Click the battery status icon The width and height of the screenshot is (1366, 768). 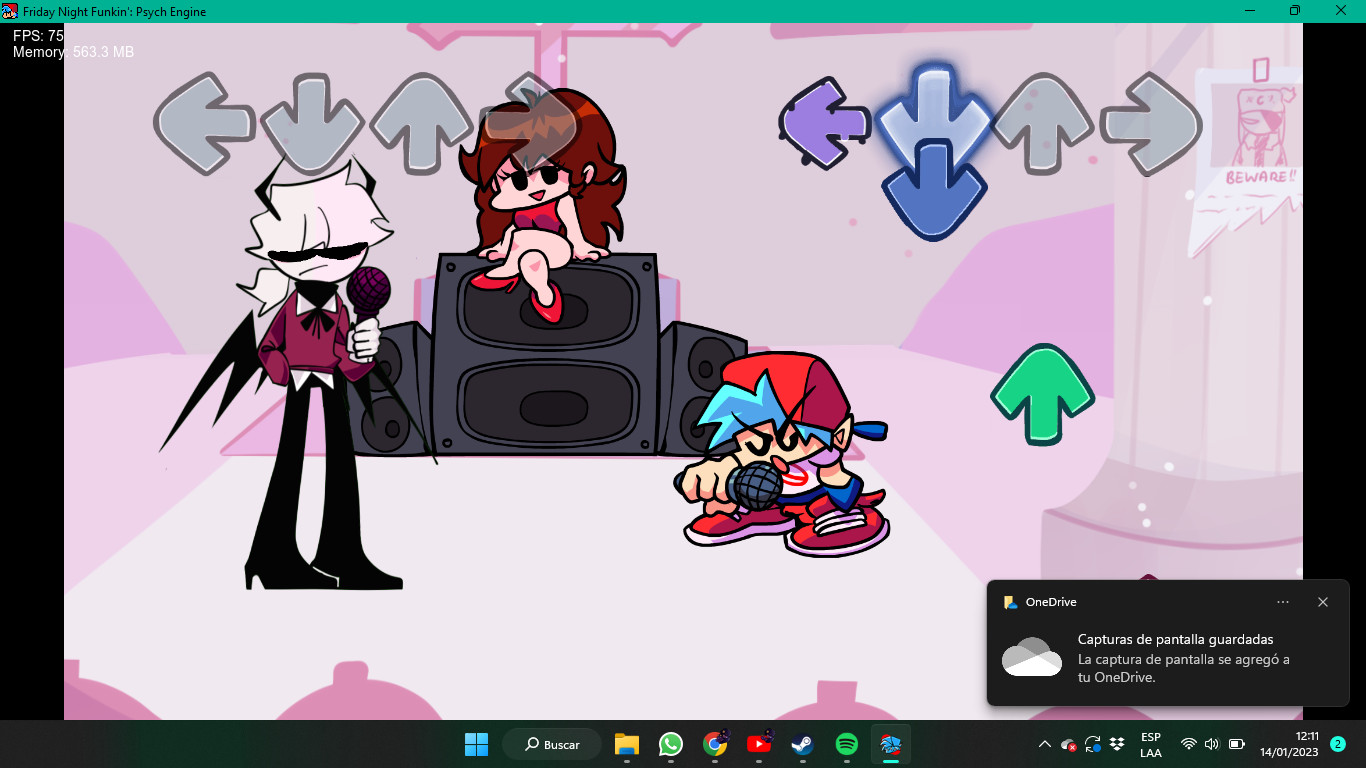coord(1236,744)
